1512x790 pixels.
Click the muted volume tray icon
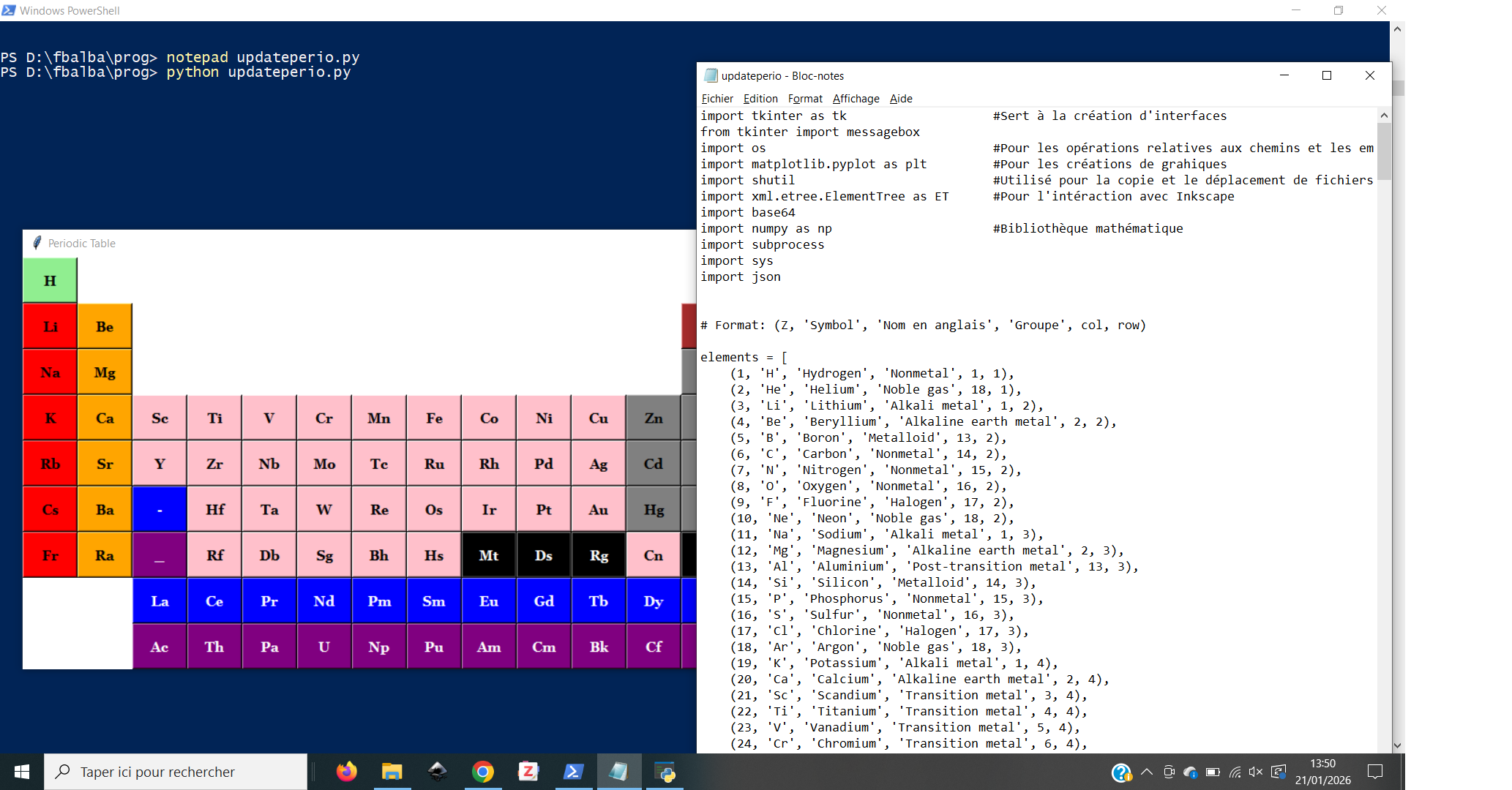click(x=1256, y=772)
